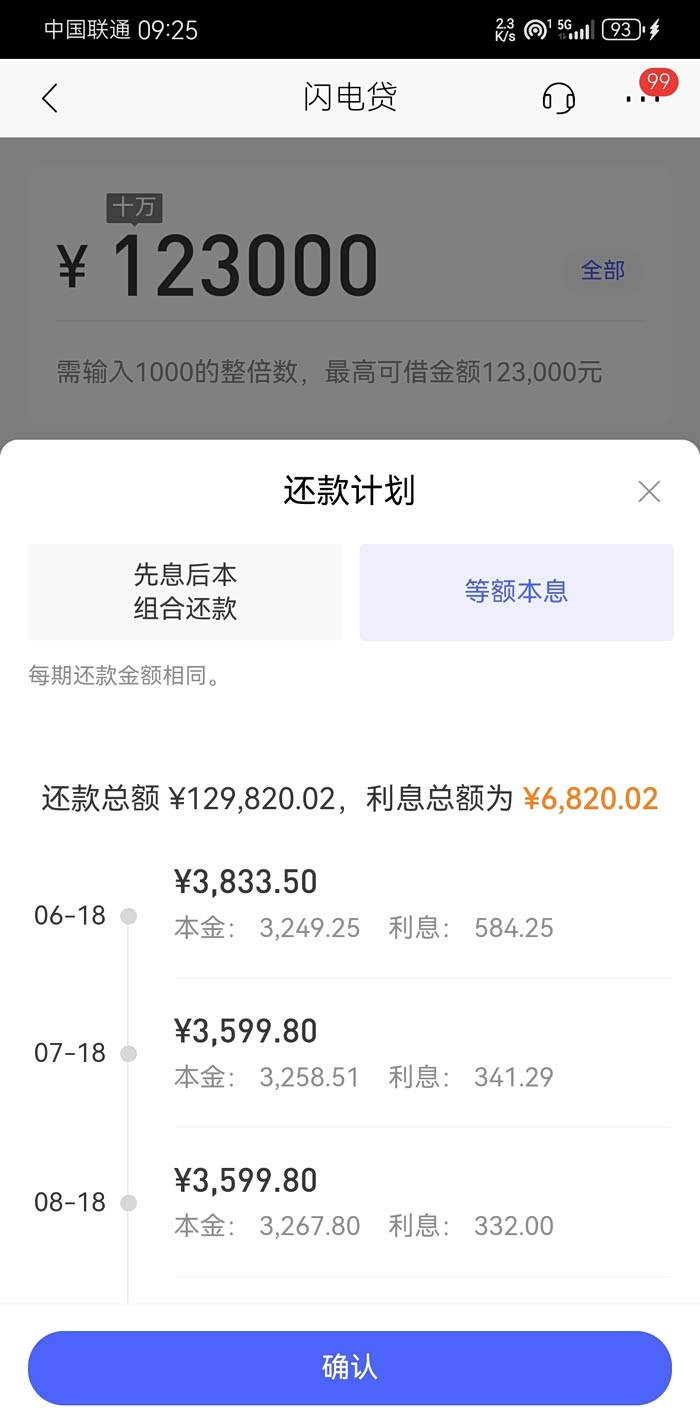This screenshot has width=700, height=1428.
Task: Open the 07-18 ¥3,599.80 installment row
Action: (x=422, y=1052)
